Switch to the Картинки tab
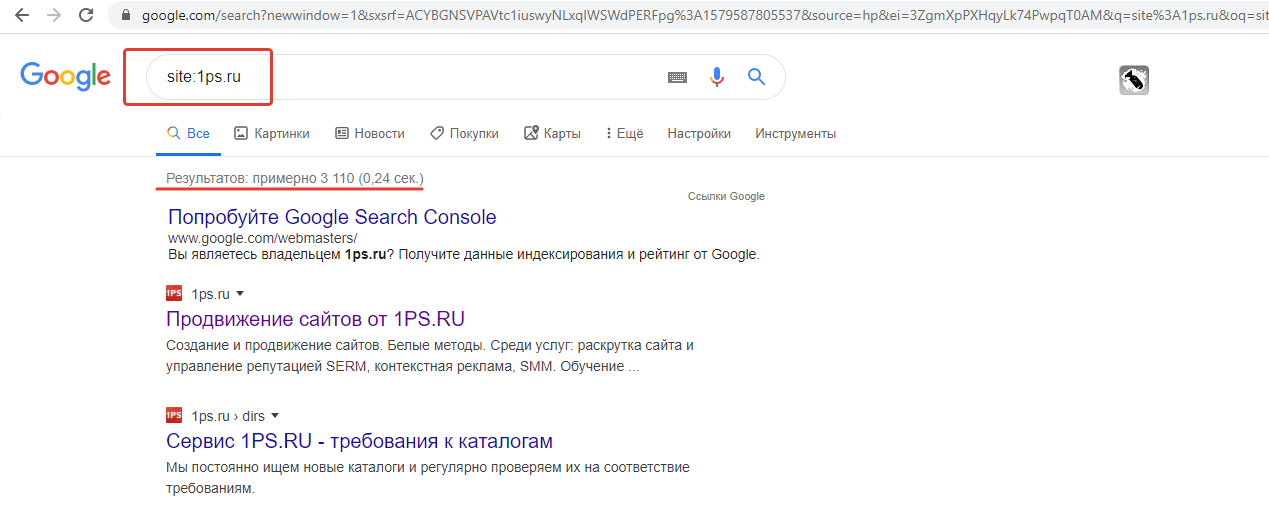1269x519 pixels. pyautogui.click(x=272, y=133)
